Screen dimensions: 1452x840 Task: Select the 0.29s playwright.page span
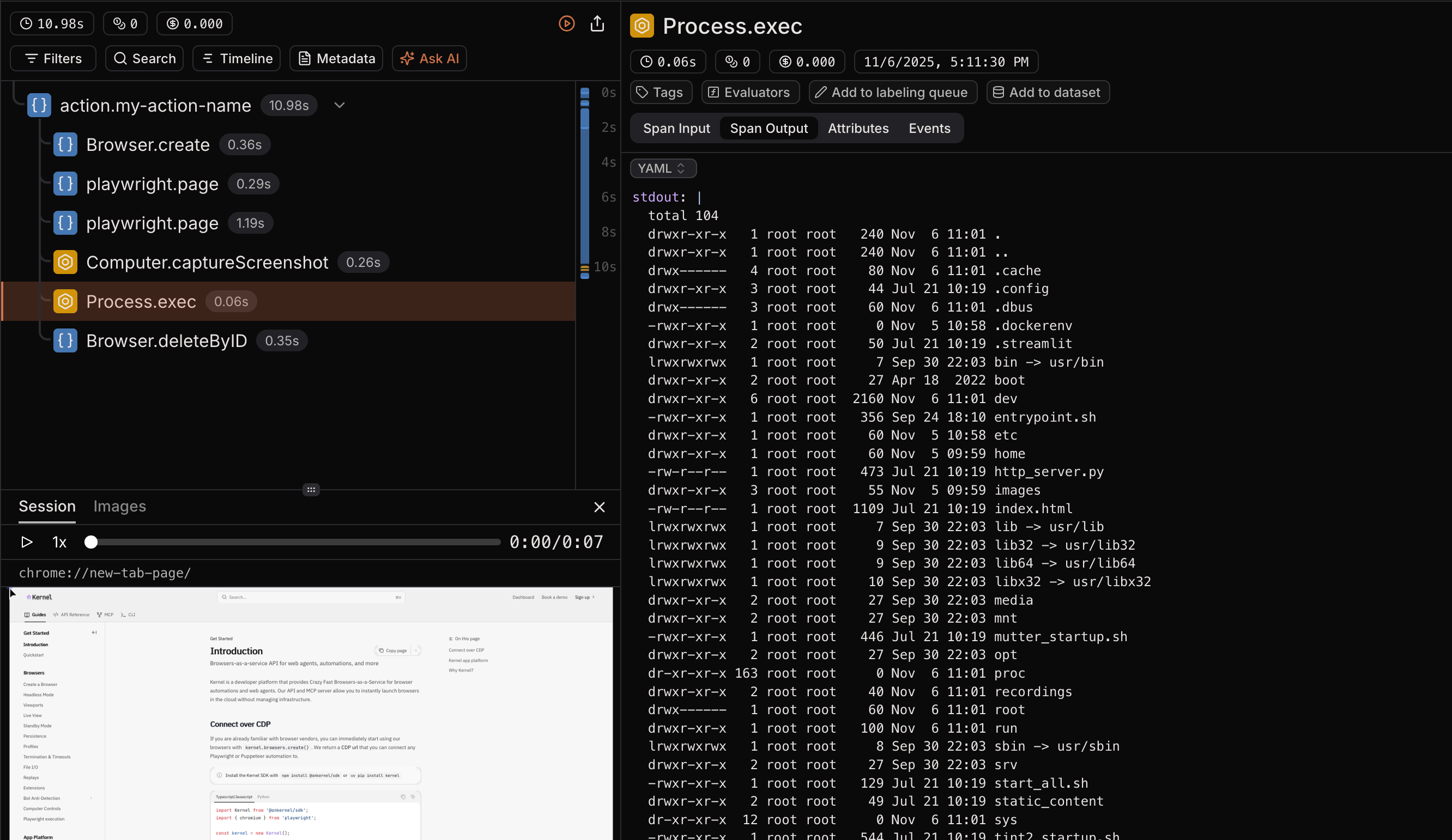tap(153, 184)
